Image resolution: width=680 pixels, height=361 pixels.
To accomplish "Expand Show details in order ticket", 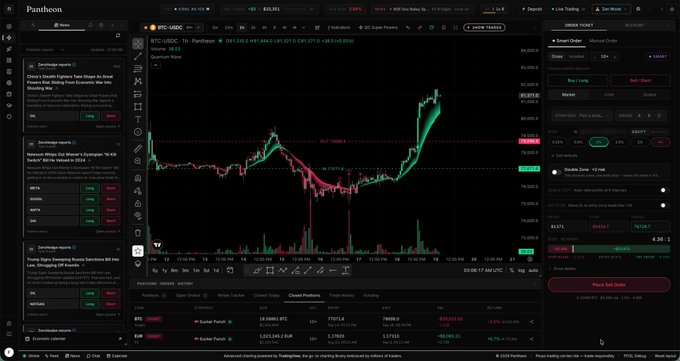I will tap(562, 269).
